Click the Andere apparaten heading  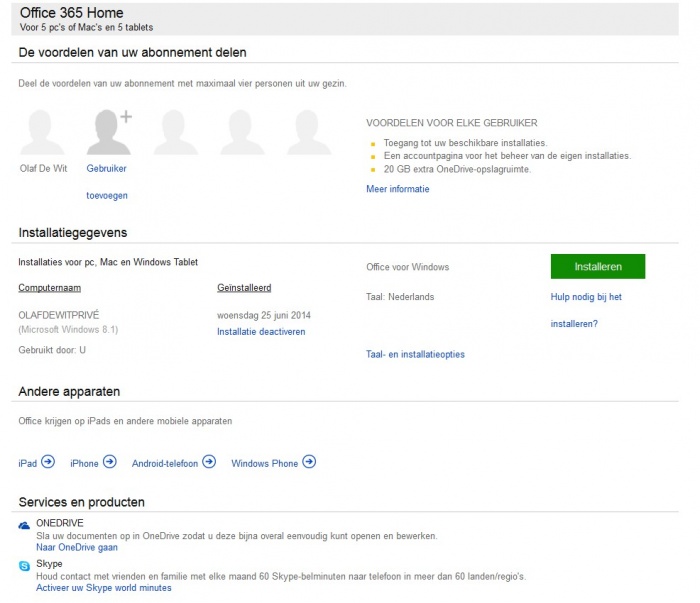pyautogui.click(x=69, y=391)
